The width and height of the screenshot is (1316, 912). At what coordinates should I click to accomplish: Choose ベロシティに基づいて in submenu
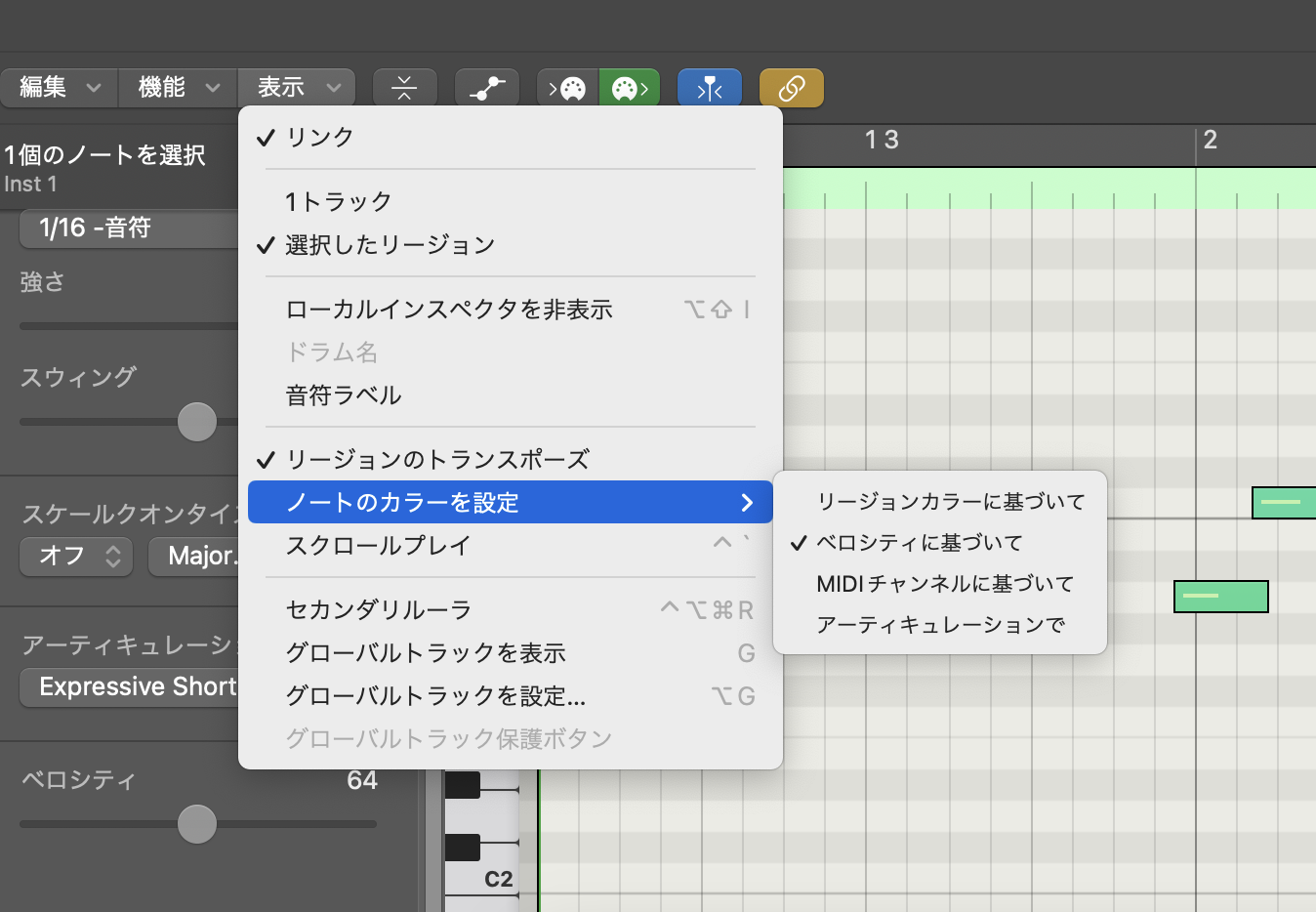click(x=919, y=543)
